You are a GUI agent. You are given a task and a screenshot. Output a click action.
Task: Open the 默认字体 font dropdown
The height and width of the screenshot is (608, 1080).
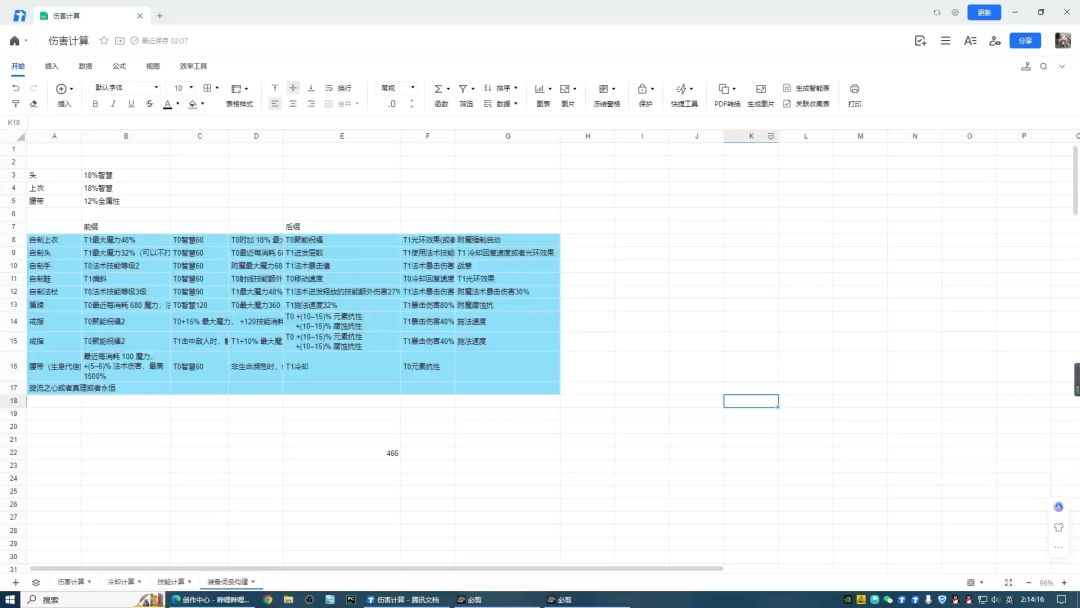coord(123,88)
